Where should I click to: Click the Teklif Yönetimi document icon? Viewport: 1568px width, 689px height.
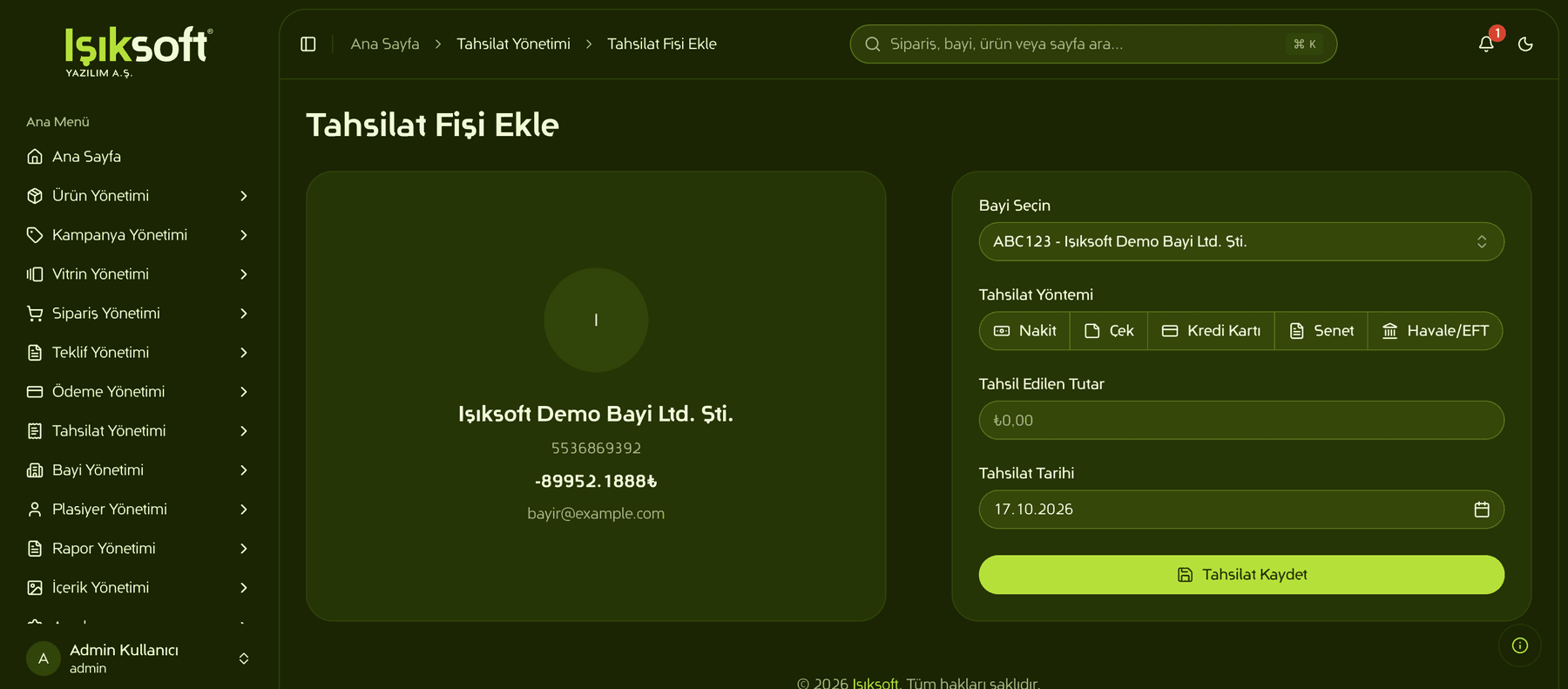click(x=35, y=353)
